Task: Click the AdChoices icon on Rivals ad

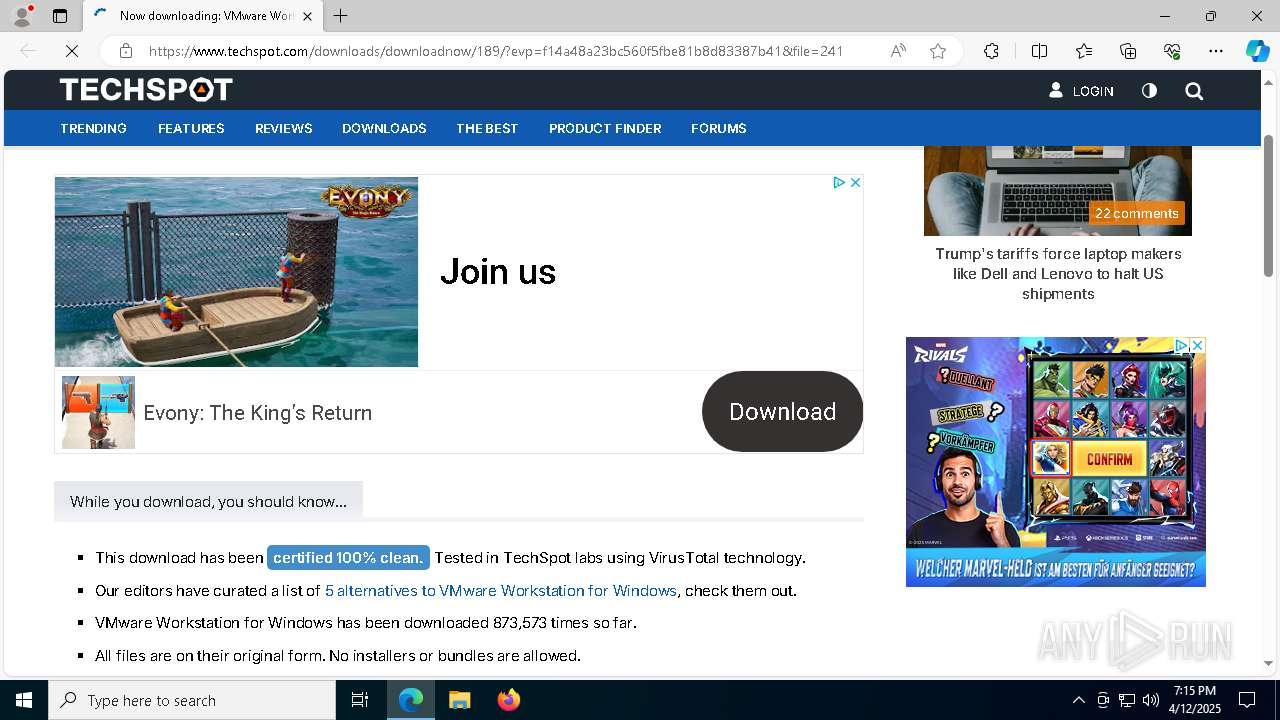Action: click(1181, 345)
